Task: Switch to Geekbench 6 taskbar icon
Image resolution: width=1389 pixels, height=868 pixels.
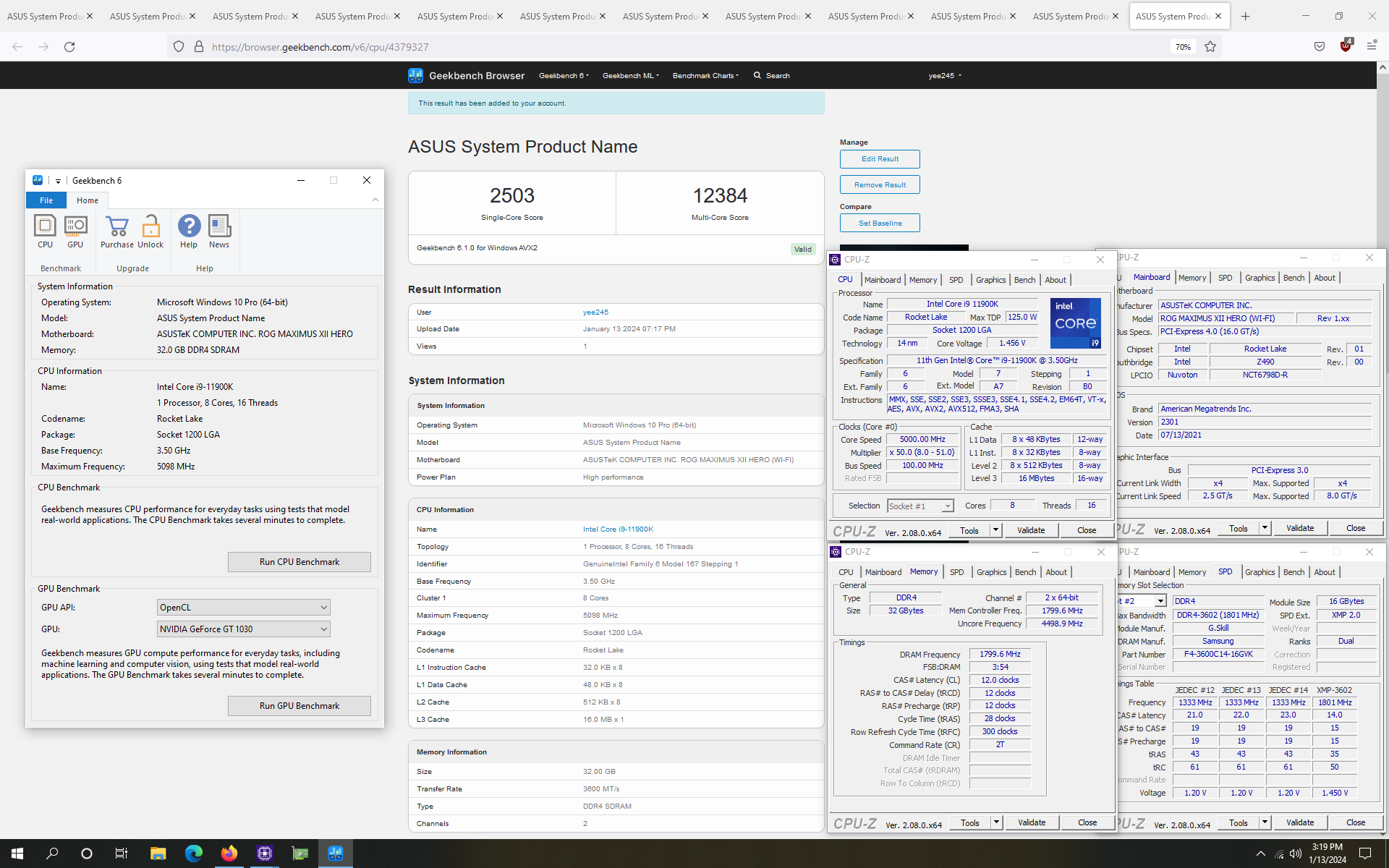Action: click(335, 854)
